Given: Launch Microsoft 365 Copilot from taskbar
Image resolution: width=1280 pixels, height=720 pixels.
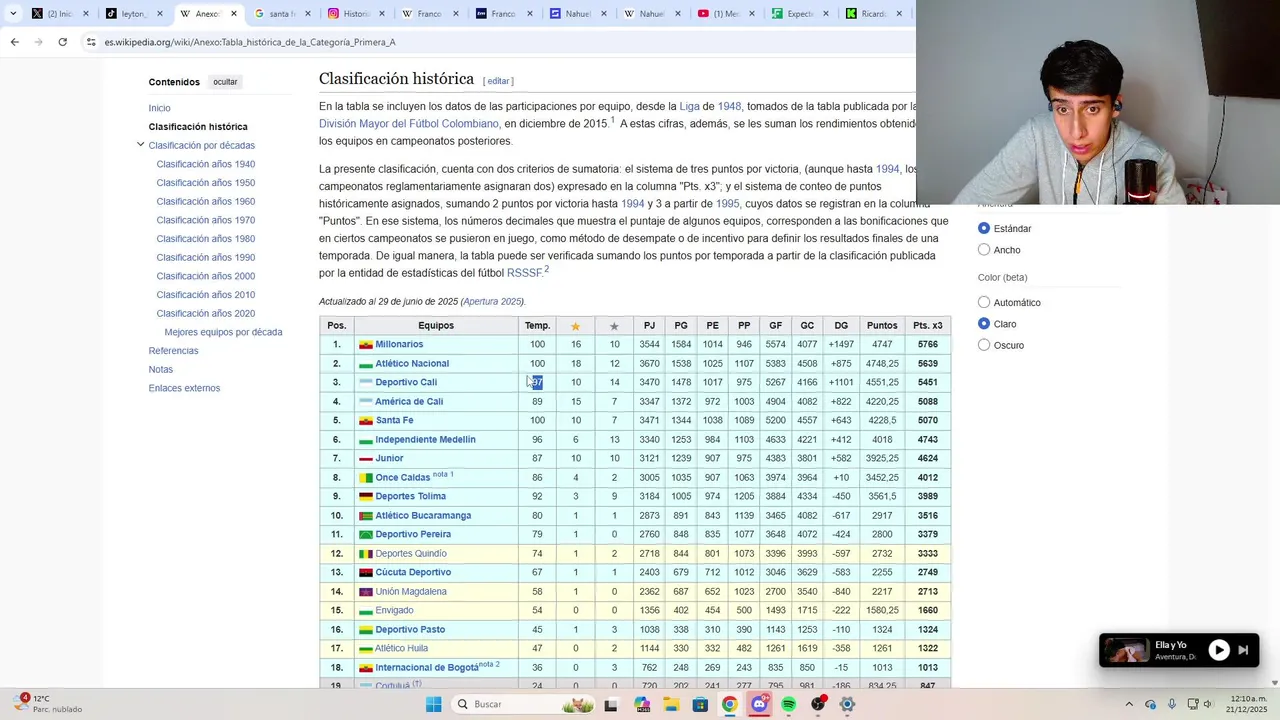Looking at the screenshot, I should [641, 704].
